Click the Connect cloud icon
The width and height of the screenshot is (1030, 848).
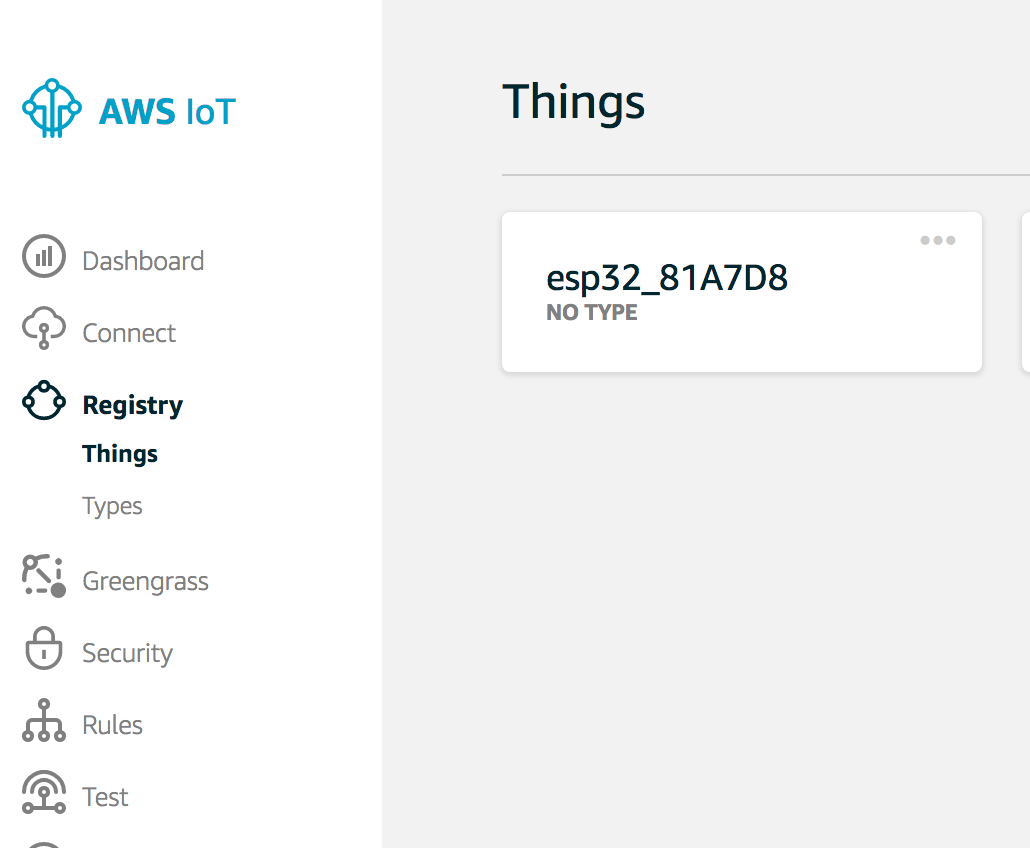click(44, 328)
